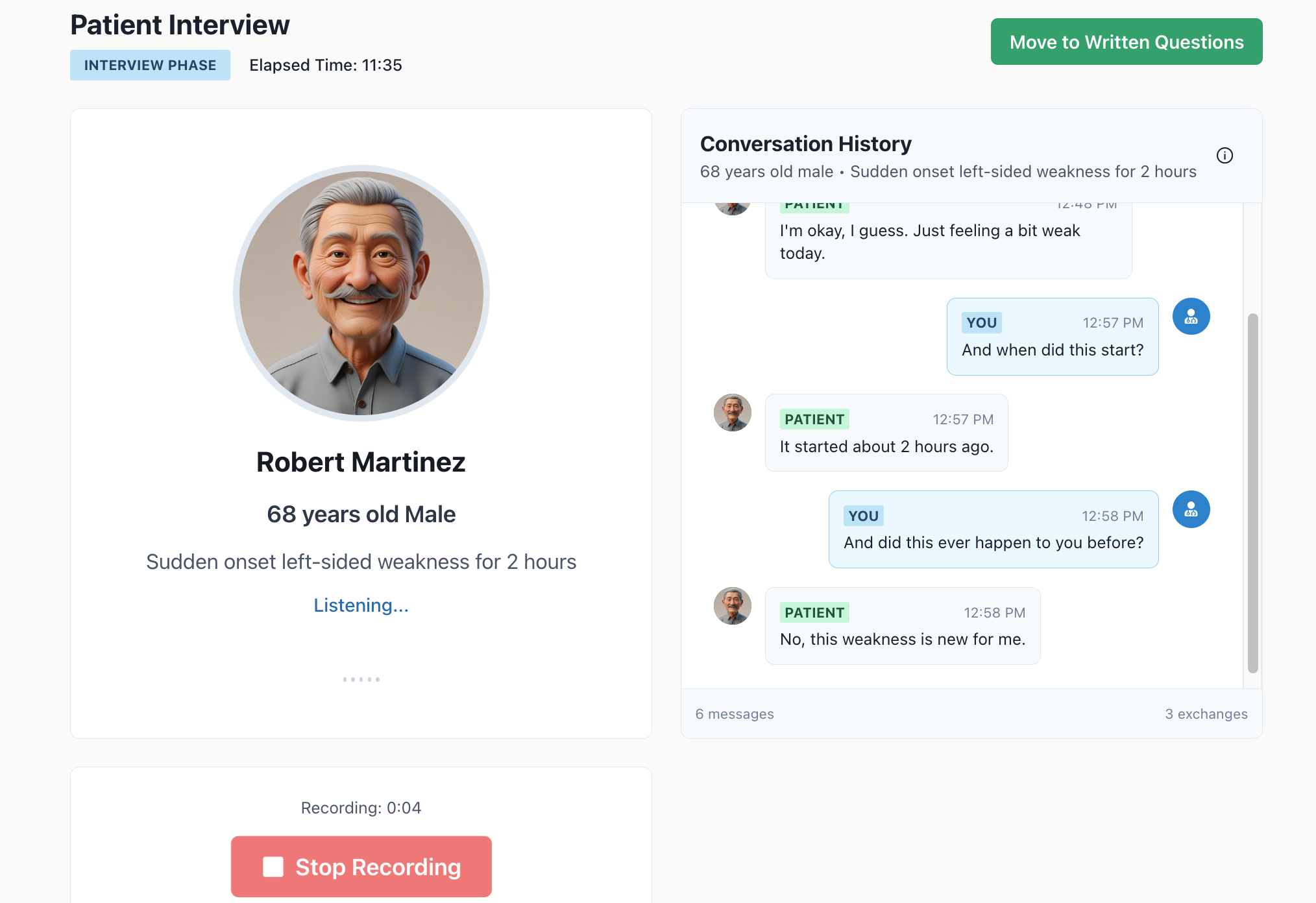Select "No, this weakness is new for me."
The width and height of the screenshot is (1316, 903).
903,626
